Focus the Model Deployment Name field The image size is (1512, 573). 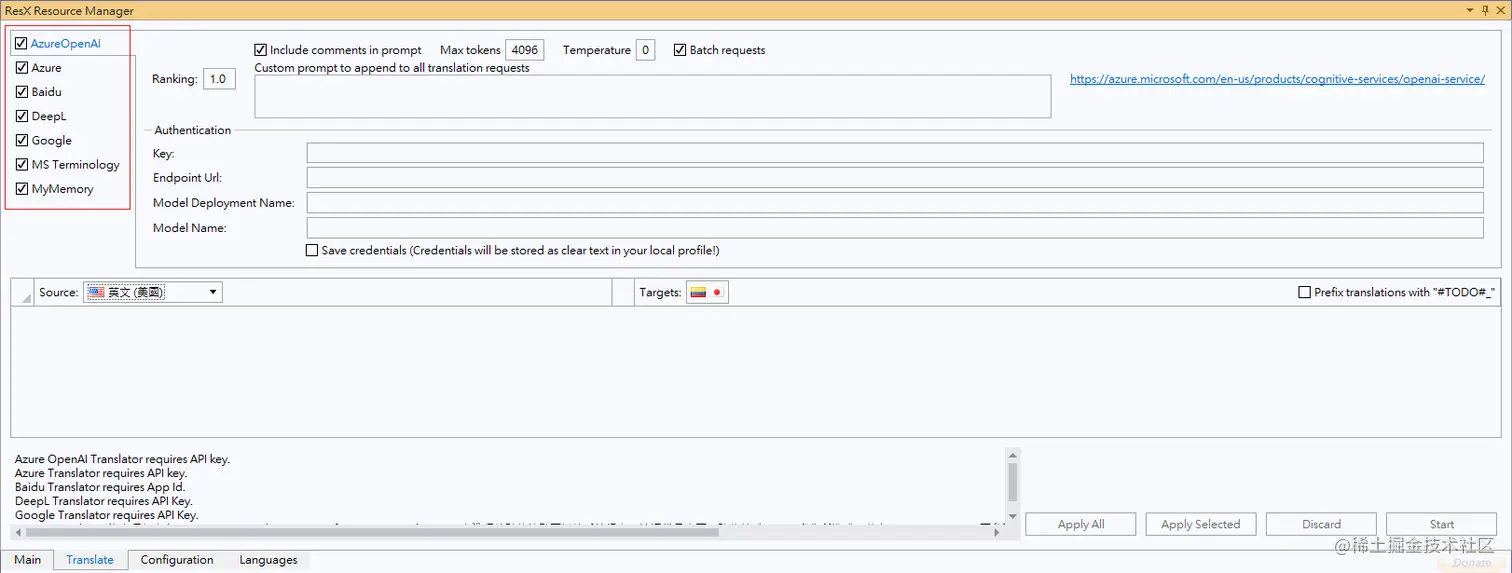(x=895, y=202)
